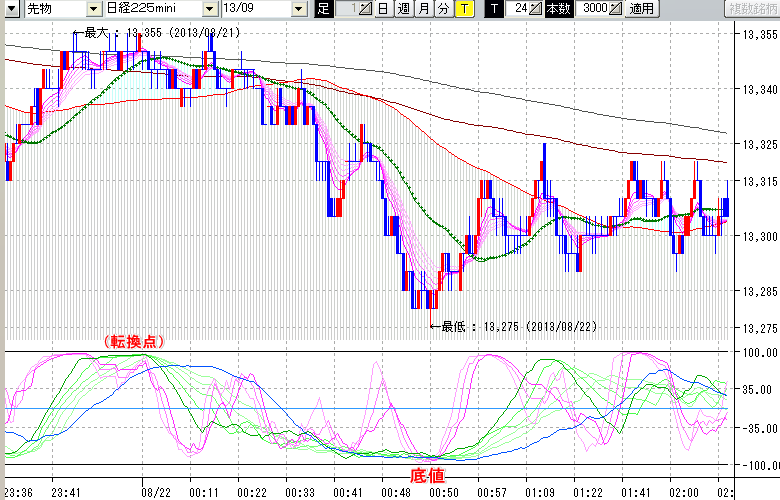Select the 月 monthly timeframe button
This screenshot has height=500, width=780.
tap(424, 9)
